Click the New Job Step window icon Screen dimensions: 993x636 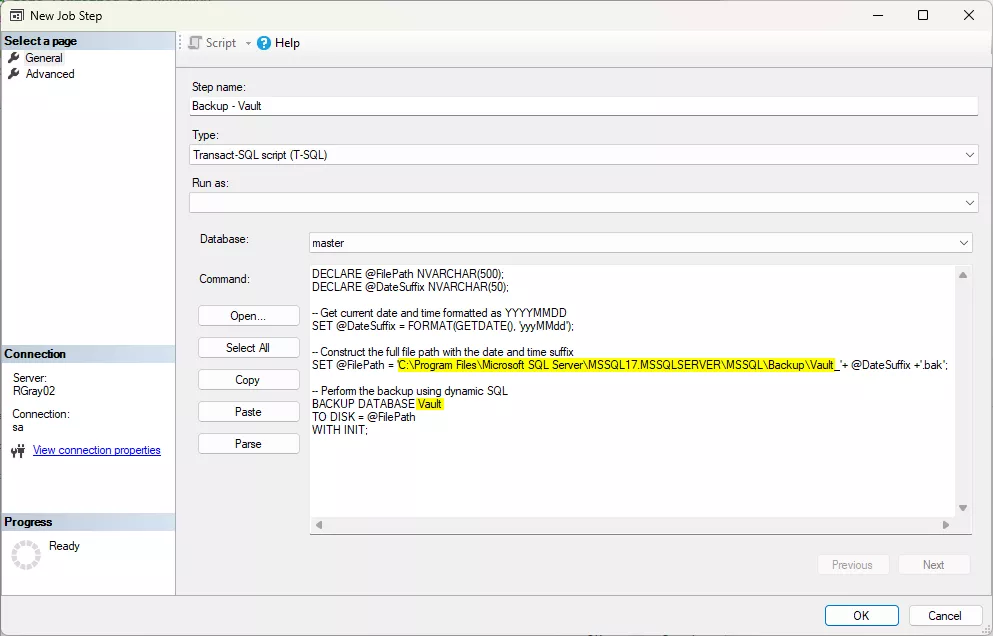(x=16, y=15)
